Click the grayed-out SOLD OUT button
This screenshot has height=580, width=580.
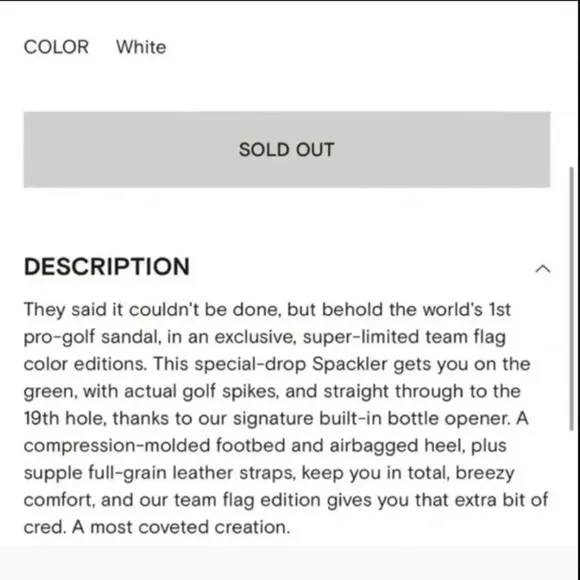(287, 149)
